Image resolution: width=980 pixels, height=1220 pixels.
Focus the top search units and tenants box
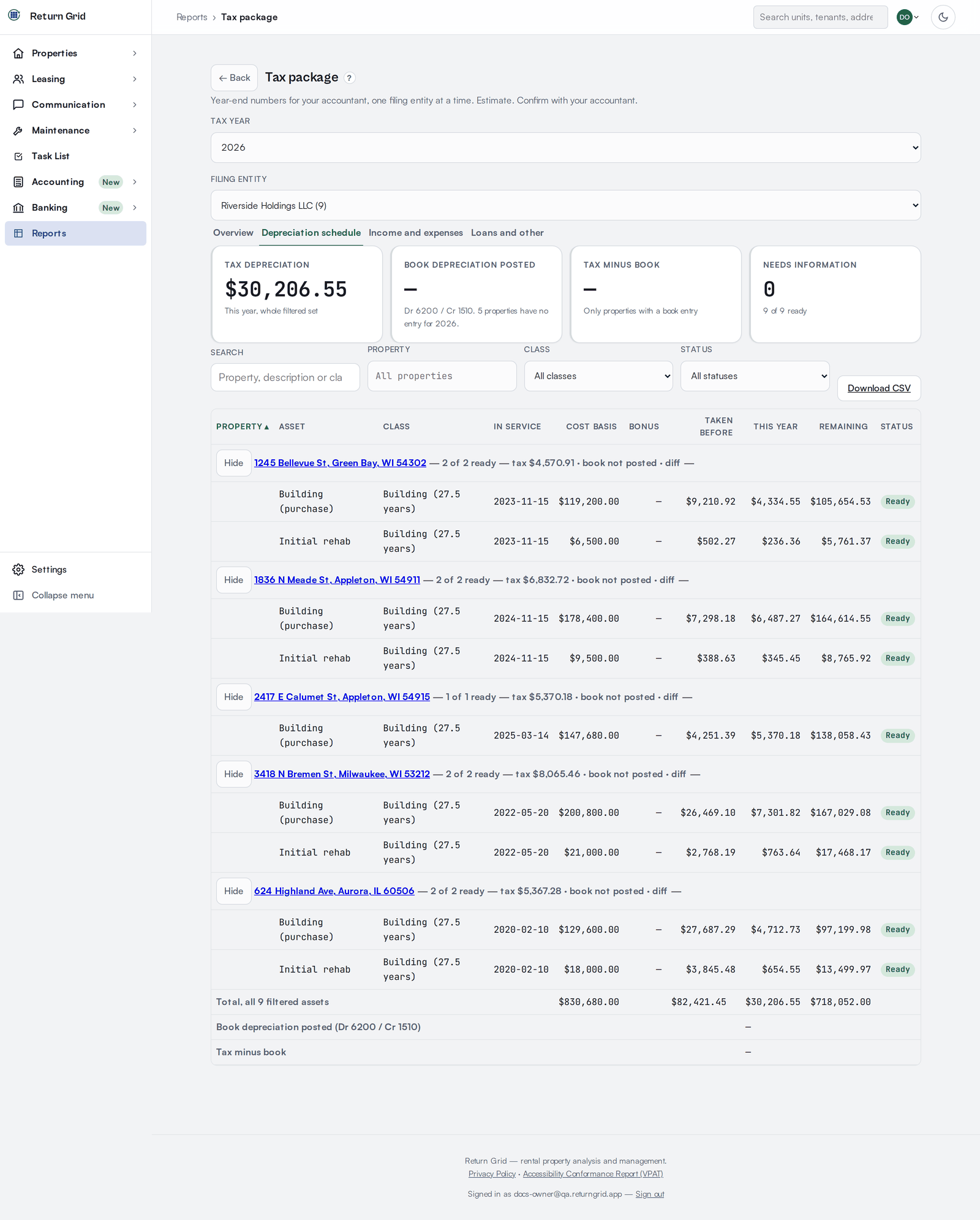tap(820, 17)
